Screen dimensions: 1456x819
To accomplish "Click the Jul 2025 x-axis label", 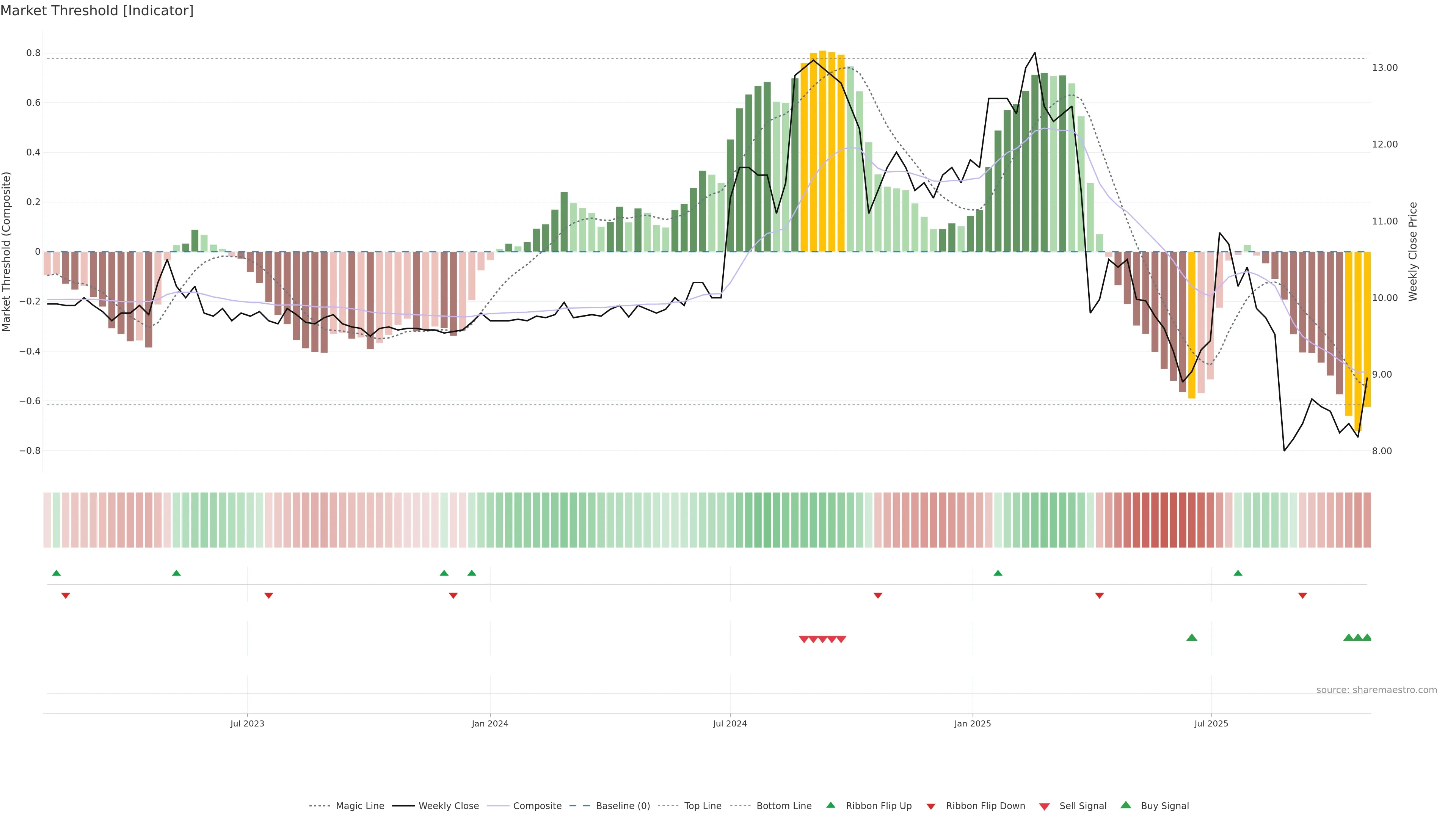I will coord(1211,723).
